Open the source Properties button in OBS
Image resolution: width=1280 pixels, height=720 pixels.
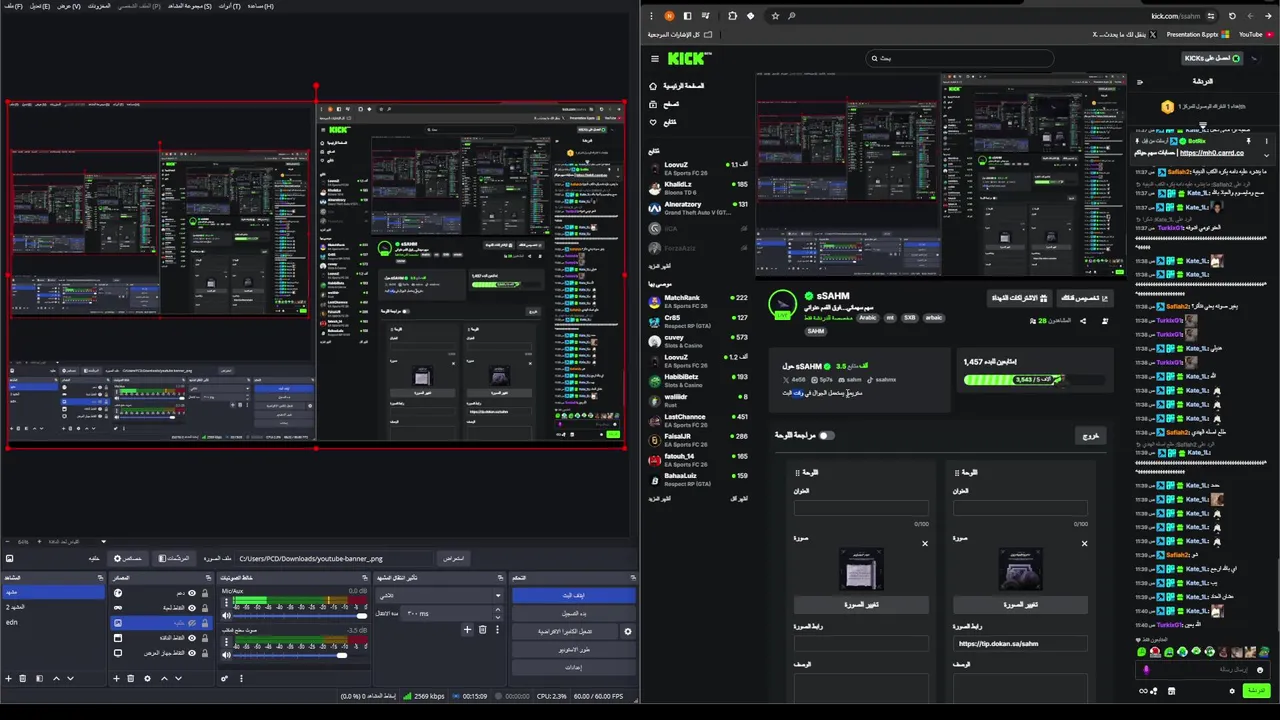point(128,558)
